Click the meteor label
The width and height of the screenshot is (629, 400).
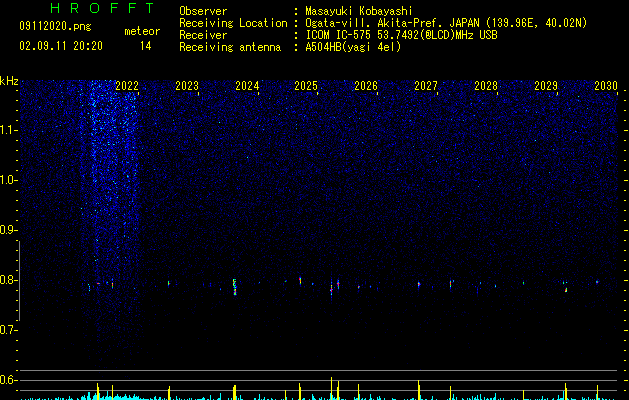[142, 31]
